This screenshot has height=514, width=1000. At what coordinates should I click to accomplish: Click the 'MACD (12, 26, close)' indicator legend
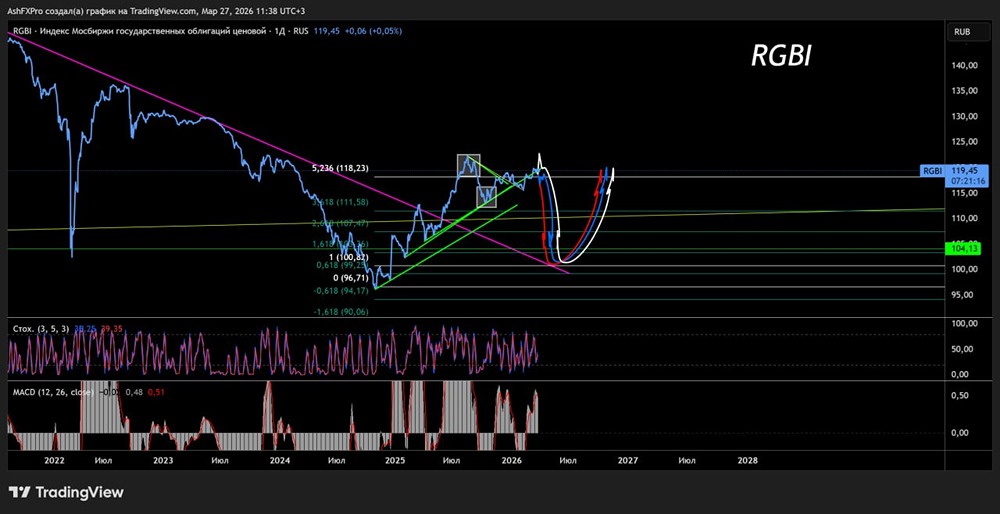point(52,392)
